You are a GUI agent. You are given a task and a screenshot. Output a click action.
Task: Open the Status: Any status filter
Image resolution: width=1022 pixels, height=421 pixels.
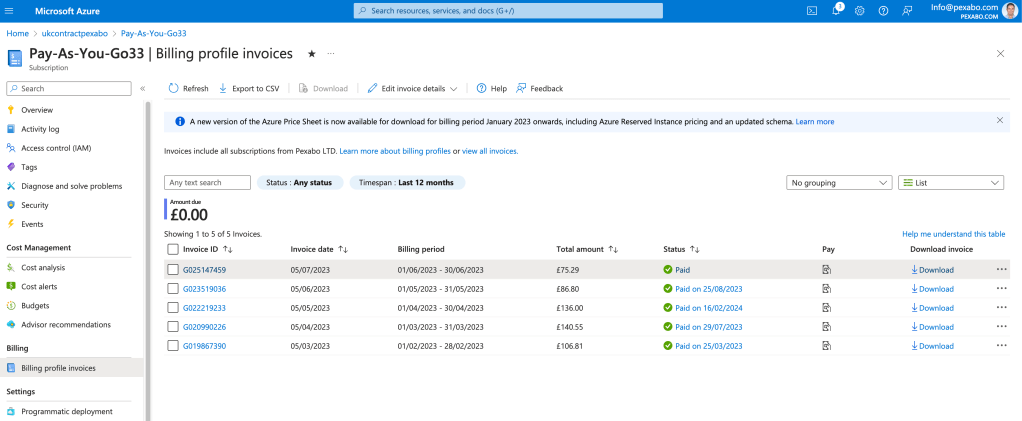[300, 182]
